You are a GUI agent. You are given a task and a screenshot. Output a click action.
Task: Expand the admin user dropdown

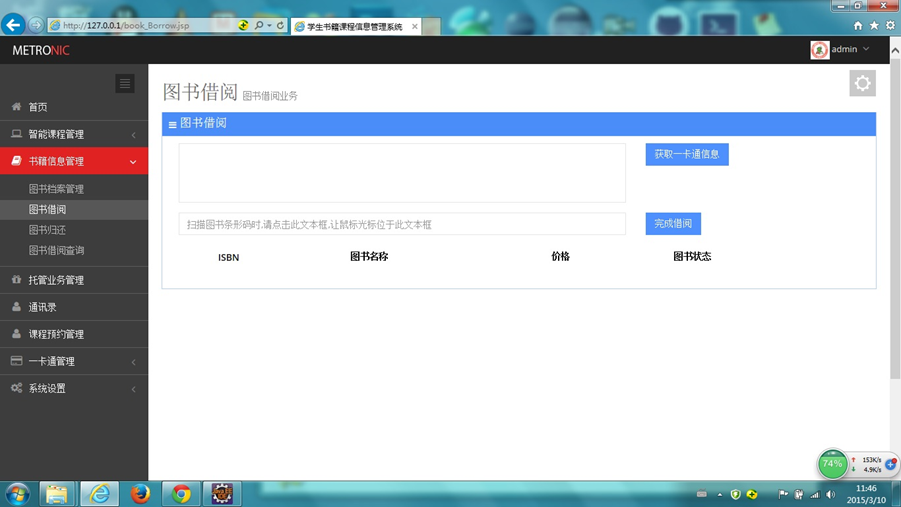click(866, 49)
